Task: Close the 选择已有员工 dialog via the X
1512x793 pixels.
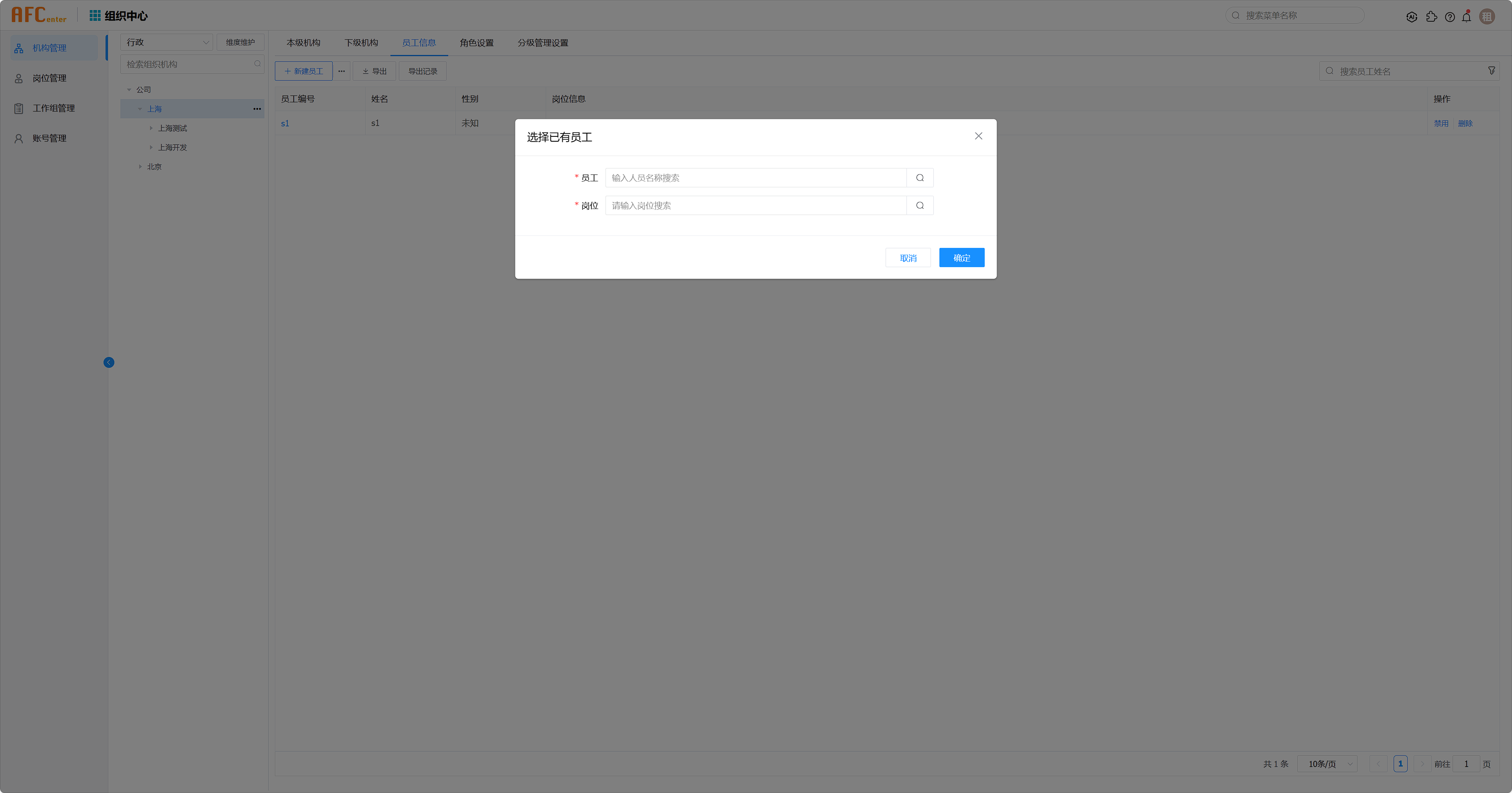Action: [x=978, y=136]
